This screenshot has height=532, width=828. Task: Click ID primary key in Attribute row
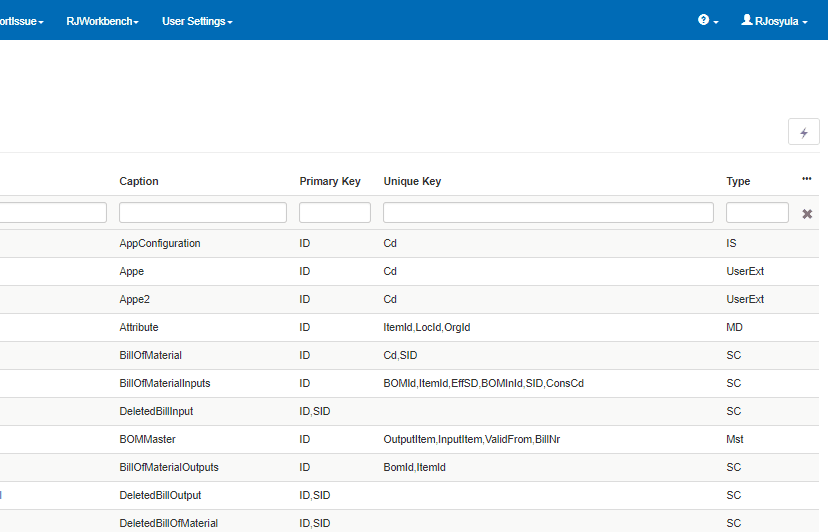(x=305, y=328)
